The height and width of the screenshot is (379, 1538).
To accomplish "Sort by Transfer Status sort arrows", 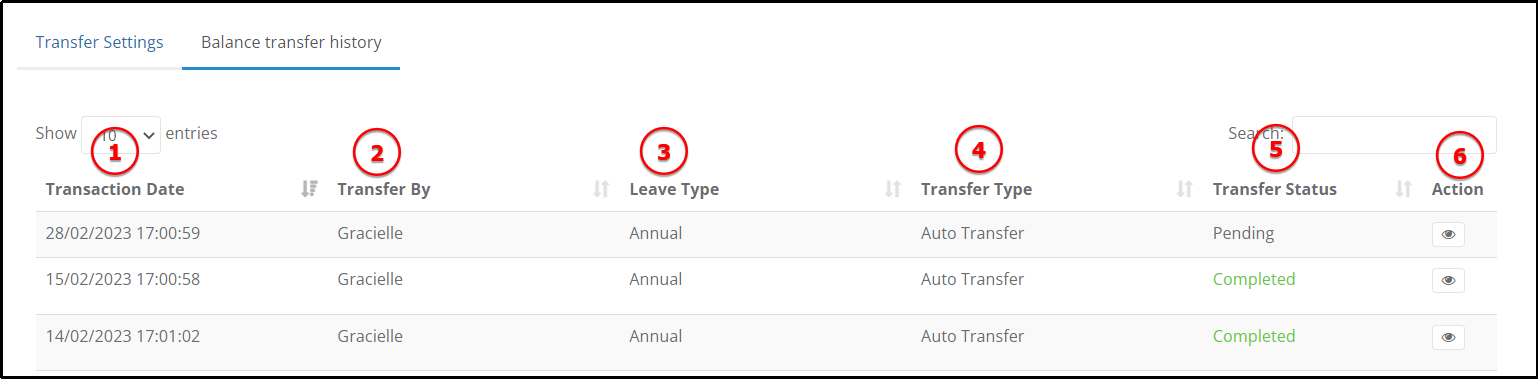I will (1404, 189).
